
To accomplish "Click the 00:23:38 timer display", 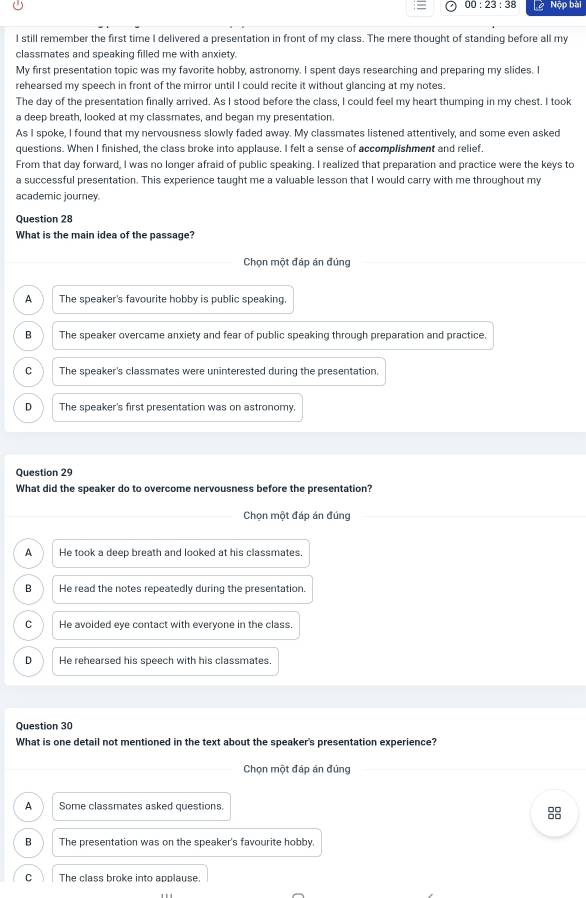I will point(490,5).
